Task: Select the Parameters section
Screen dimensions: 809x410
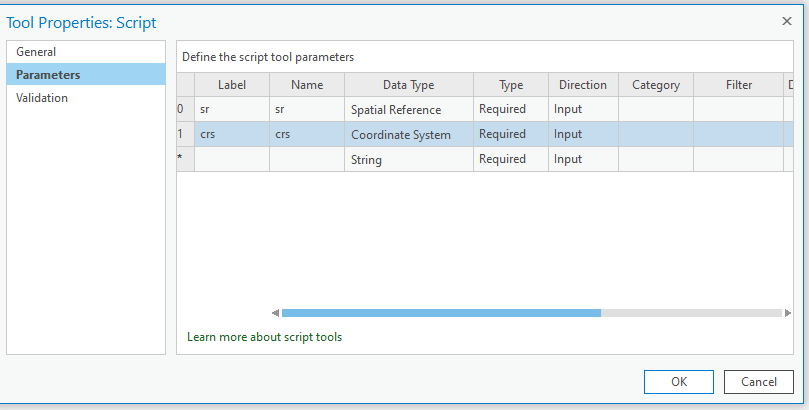Action: (48, 75)
